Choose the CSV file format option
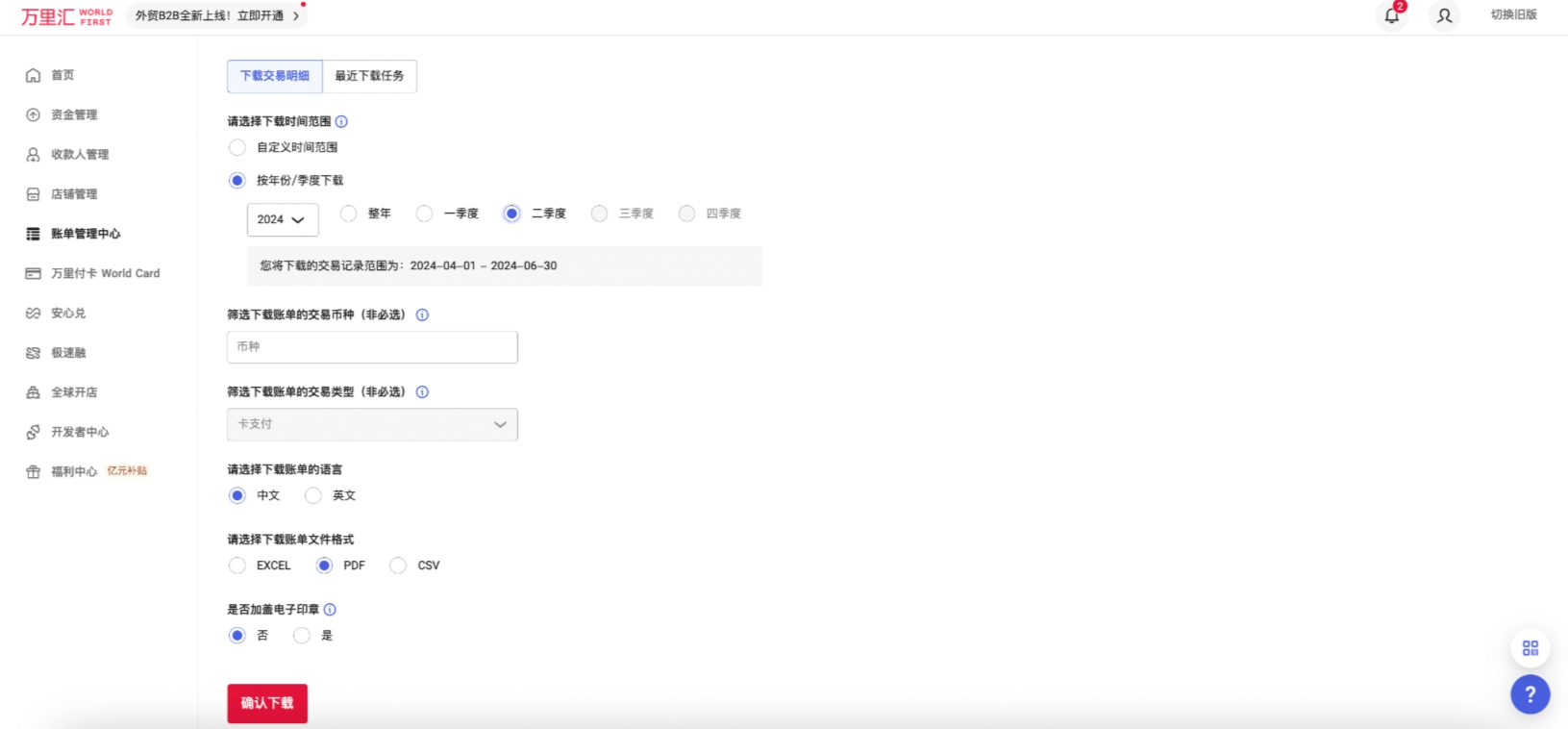This screenshot has width=1568, height=729. (x=398, y=566)
